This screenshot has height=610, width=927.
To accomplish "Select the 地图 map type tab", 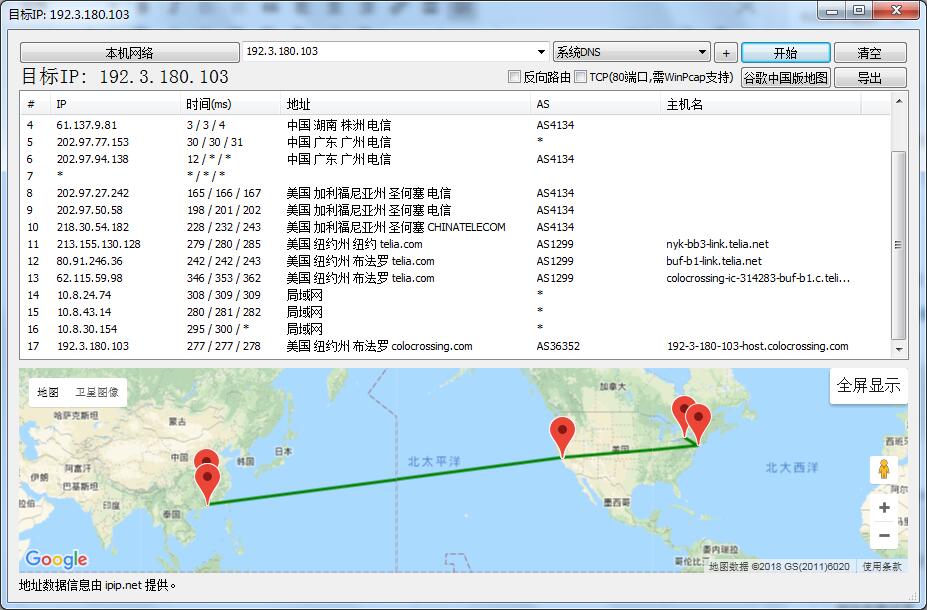I will [x=48, y=392].
